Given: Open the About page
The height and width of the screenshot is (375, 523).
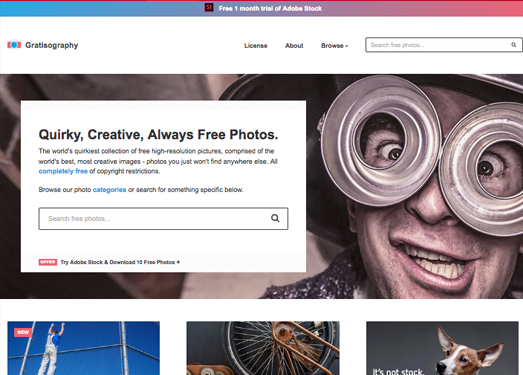Looking at the screenshot, I should (x=294, y=45).
